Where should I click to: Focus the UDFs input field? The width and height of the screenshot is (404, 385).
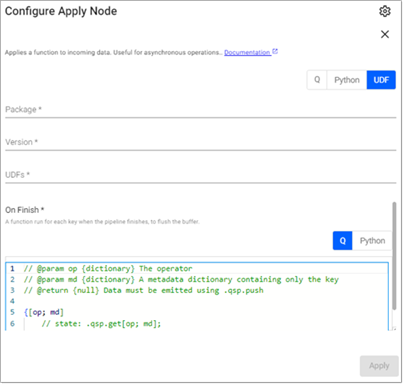(201, 175)
